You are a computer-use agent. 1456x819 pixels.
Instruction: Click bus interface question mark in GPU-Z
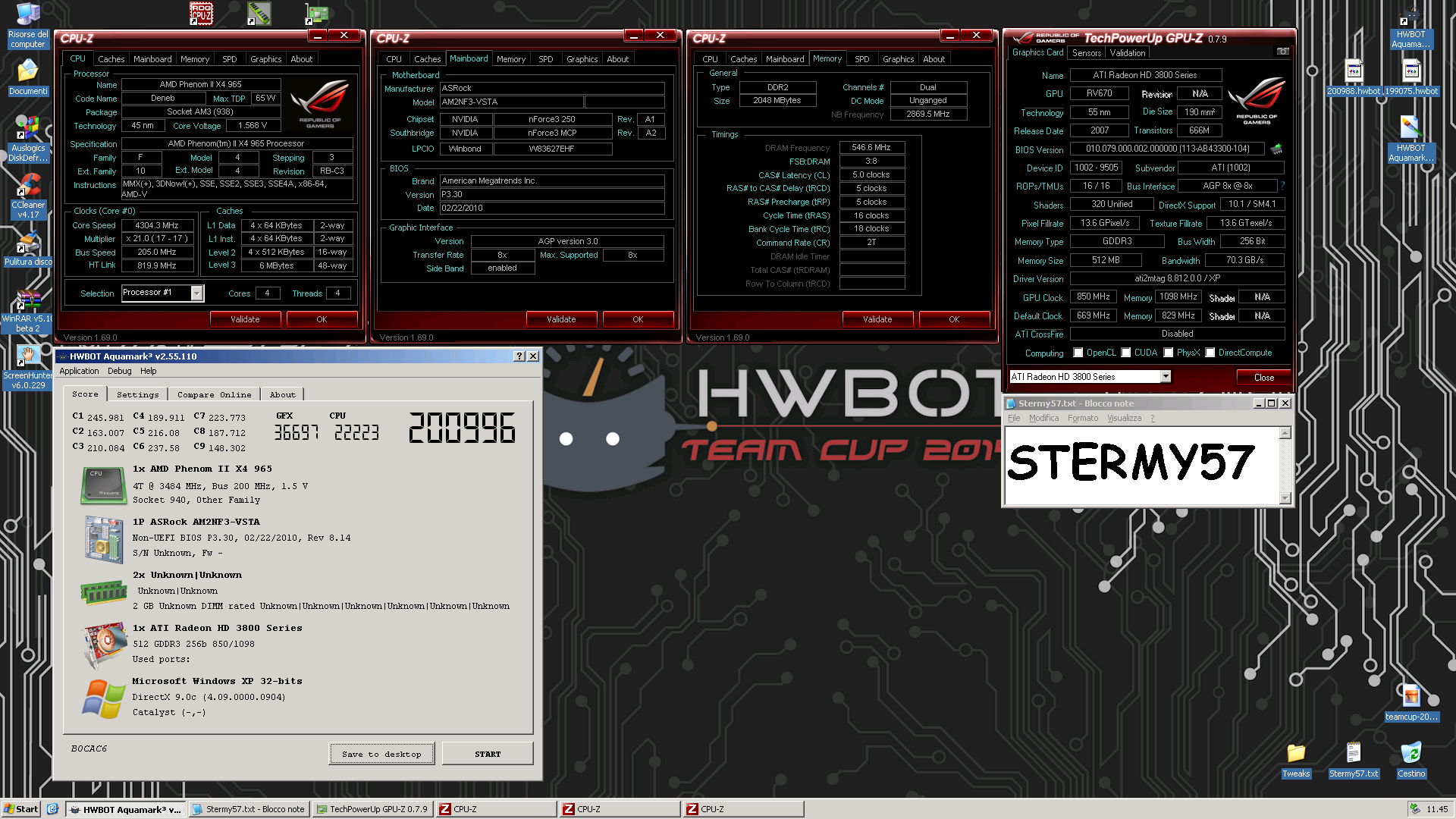[x=1282, y=186]
